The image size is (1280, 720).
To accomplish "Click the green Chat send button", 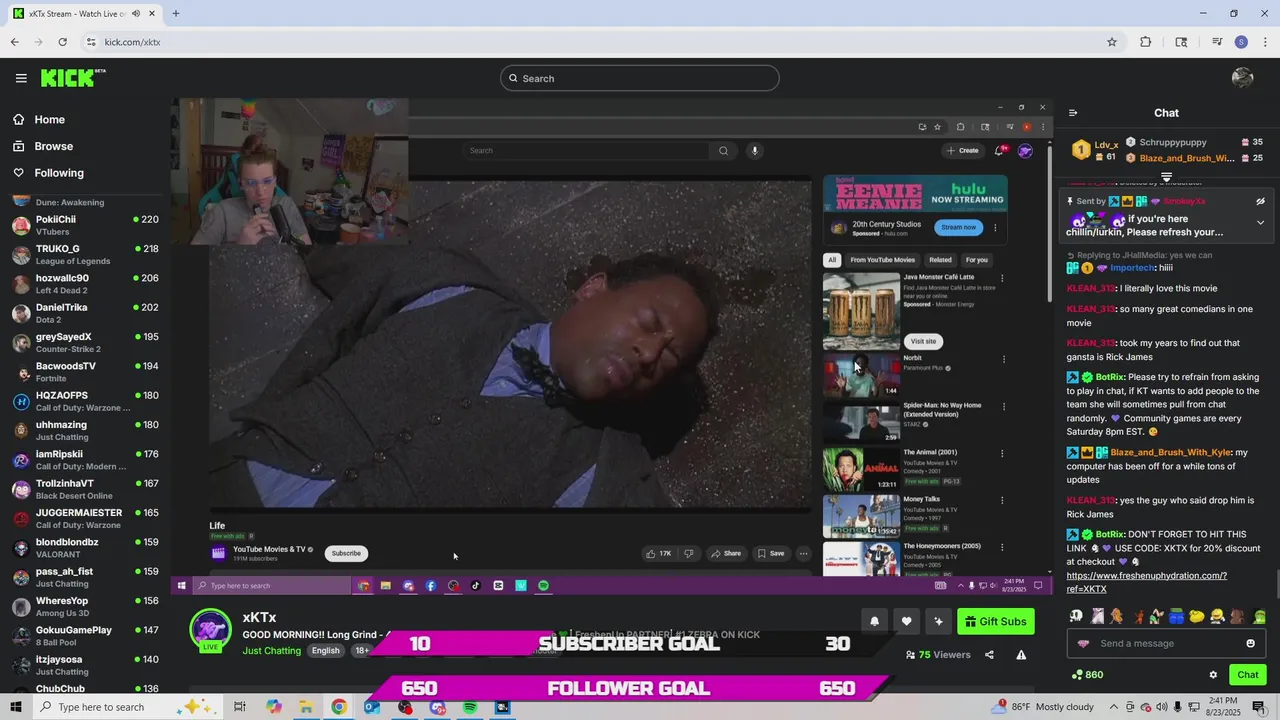I will coord(1247,675).
